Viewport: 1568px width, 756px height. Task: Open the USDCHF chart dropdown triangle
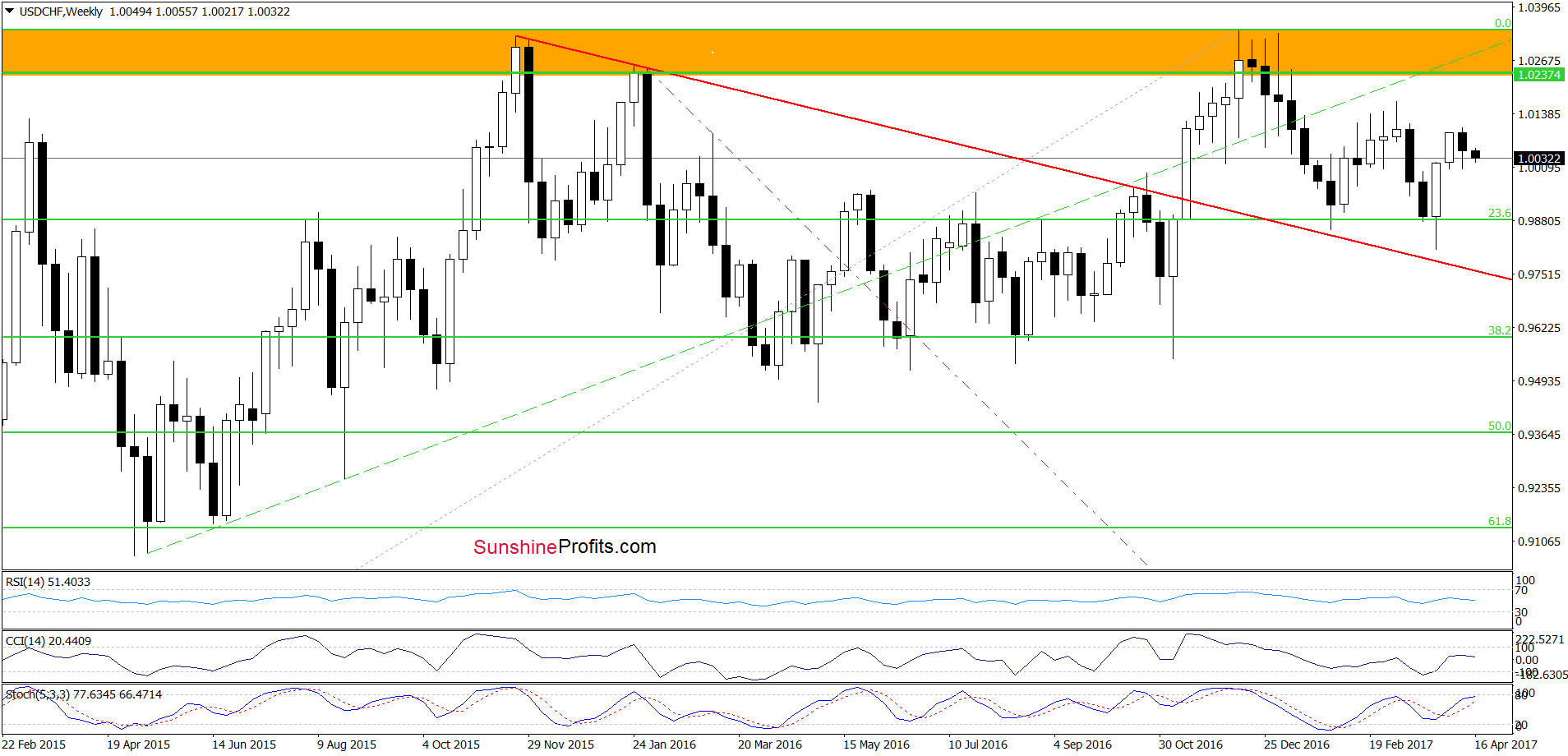click(x=10, y=12)
